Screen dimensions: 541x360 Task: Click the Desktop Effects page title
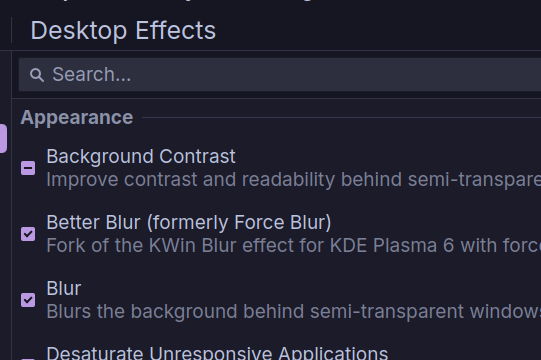pos(123,30)
